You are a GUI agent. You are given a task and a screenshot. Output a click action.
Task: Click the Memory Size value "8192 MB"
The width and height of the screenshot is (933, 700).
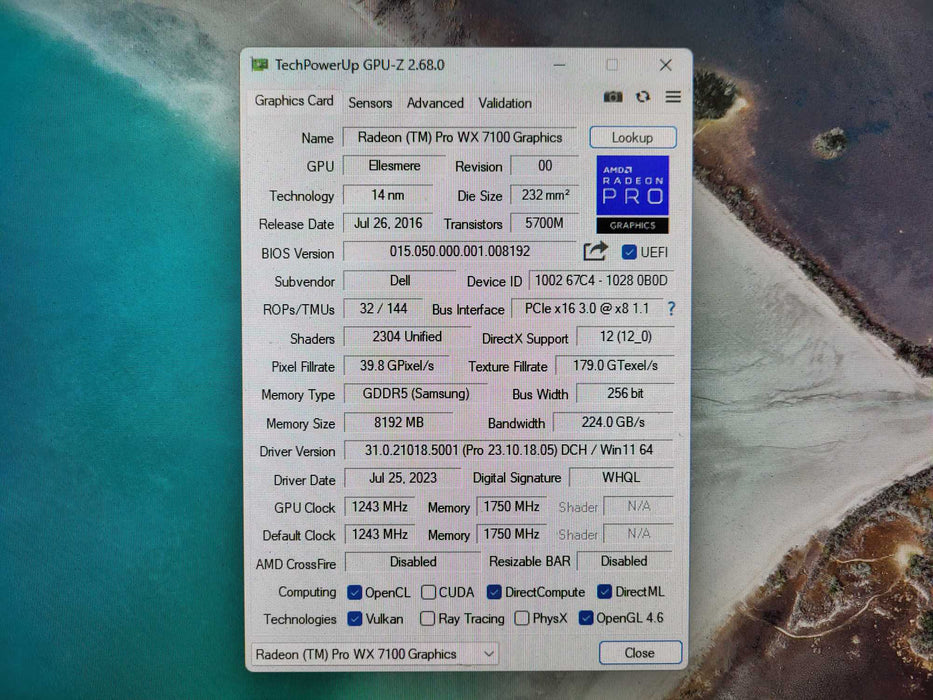399,423
